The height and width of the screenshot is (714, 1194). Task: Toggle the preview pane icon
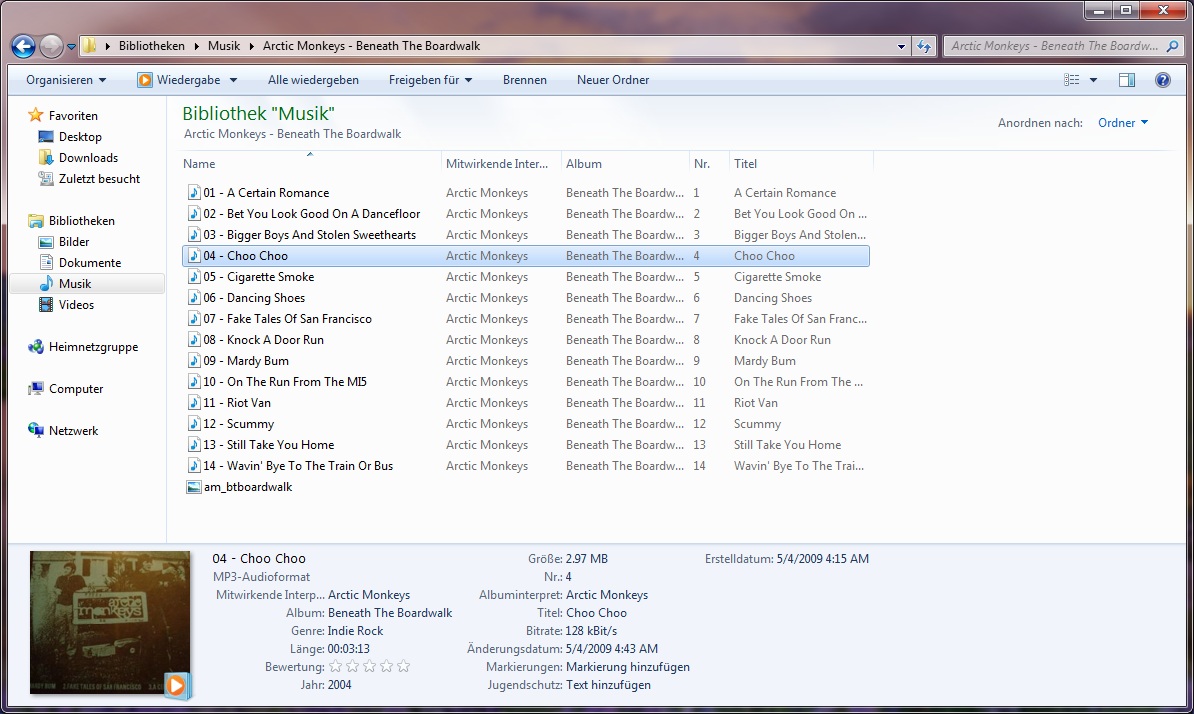[1126, 80]
